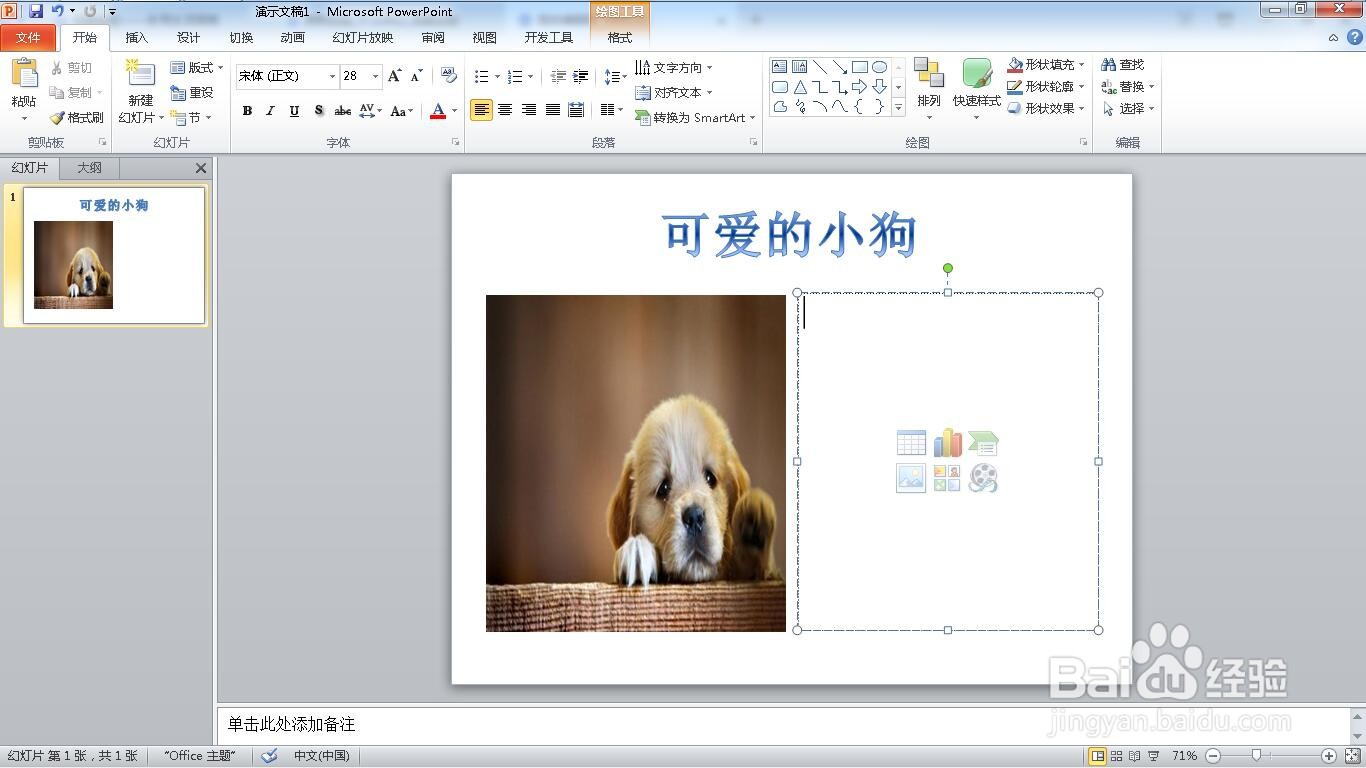Open the Align Text (对齐文本) dropdown

[x=674, y=93]
